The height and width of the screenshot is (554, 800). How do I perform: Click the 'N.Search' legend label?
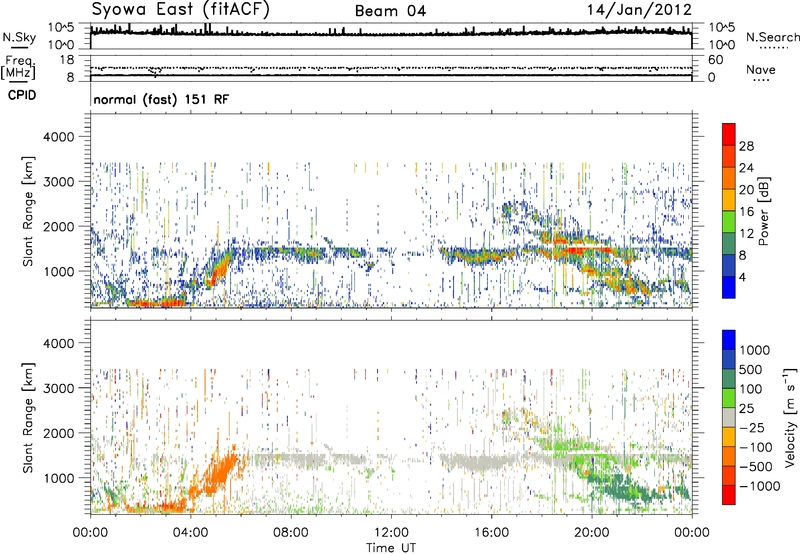(772, 37)
